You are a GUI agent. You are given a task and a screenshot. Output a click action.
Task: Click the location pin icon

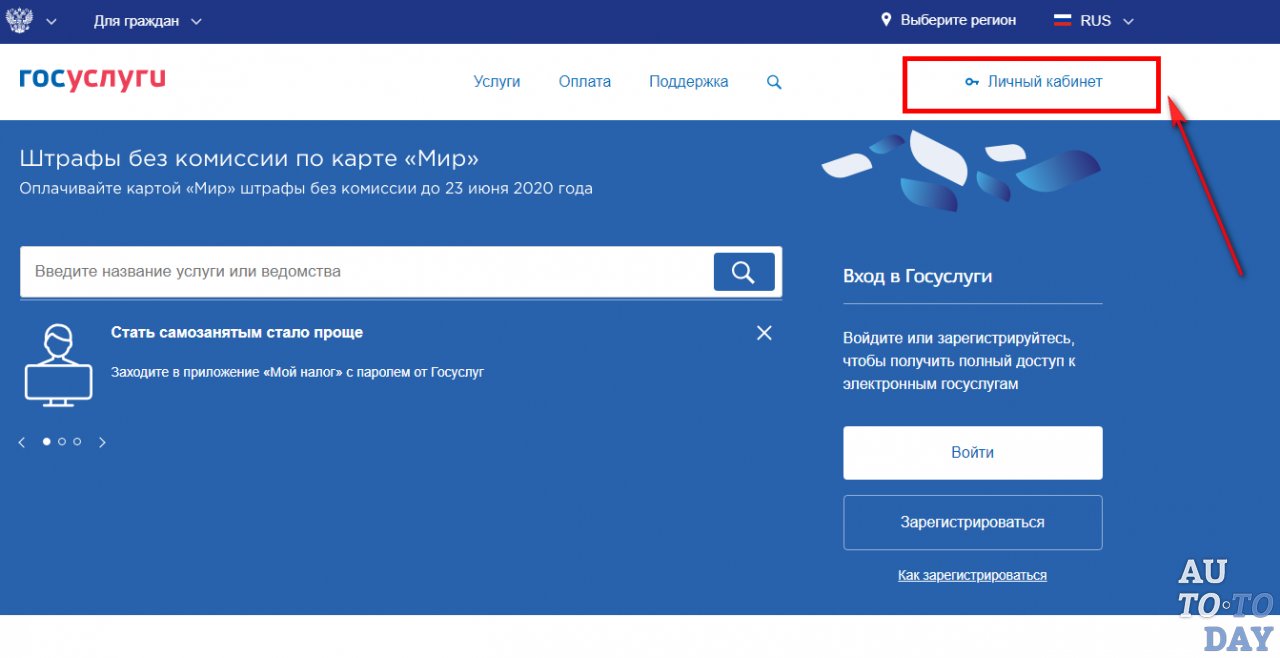[886, 20]
